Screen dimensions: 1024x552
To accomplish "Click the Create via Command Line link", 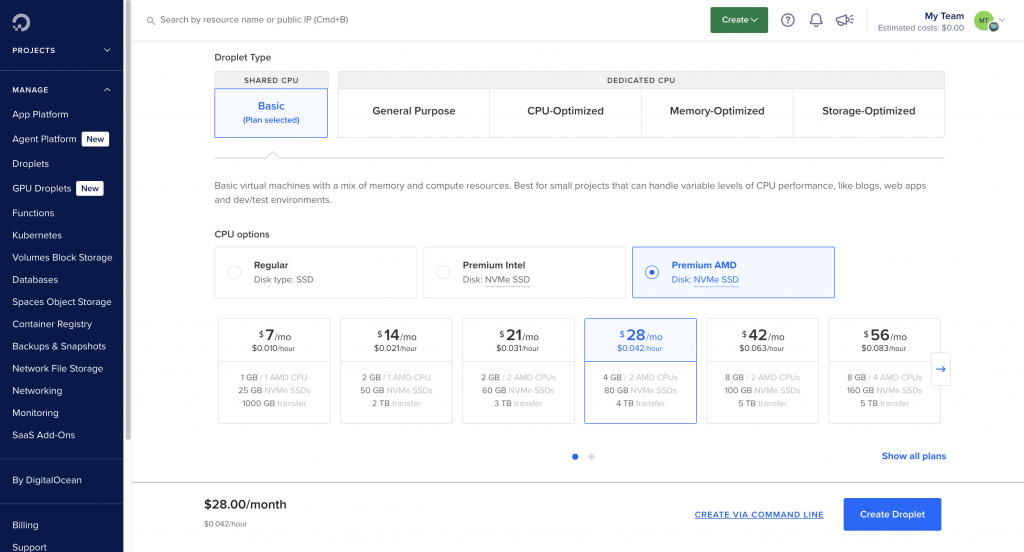I will (759, 515).
